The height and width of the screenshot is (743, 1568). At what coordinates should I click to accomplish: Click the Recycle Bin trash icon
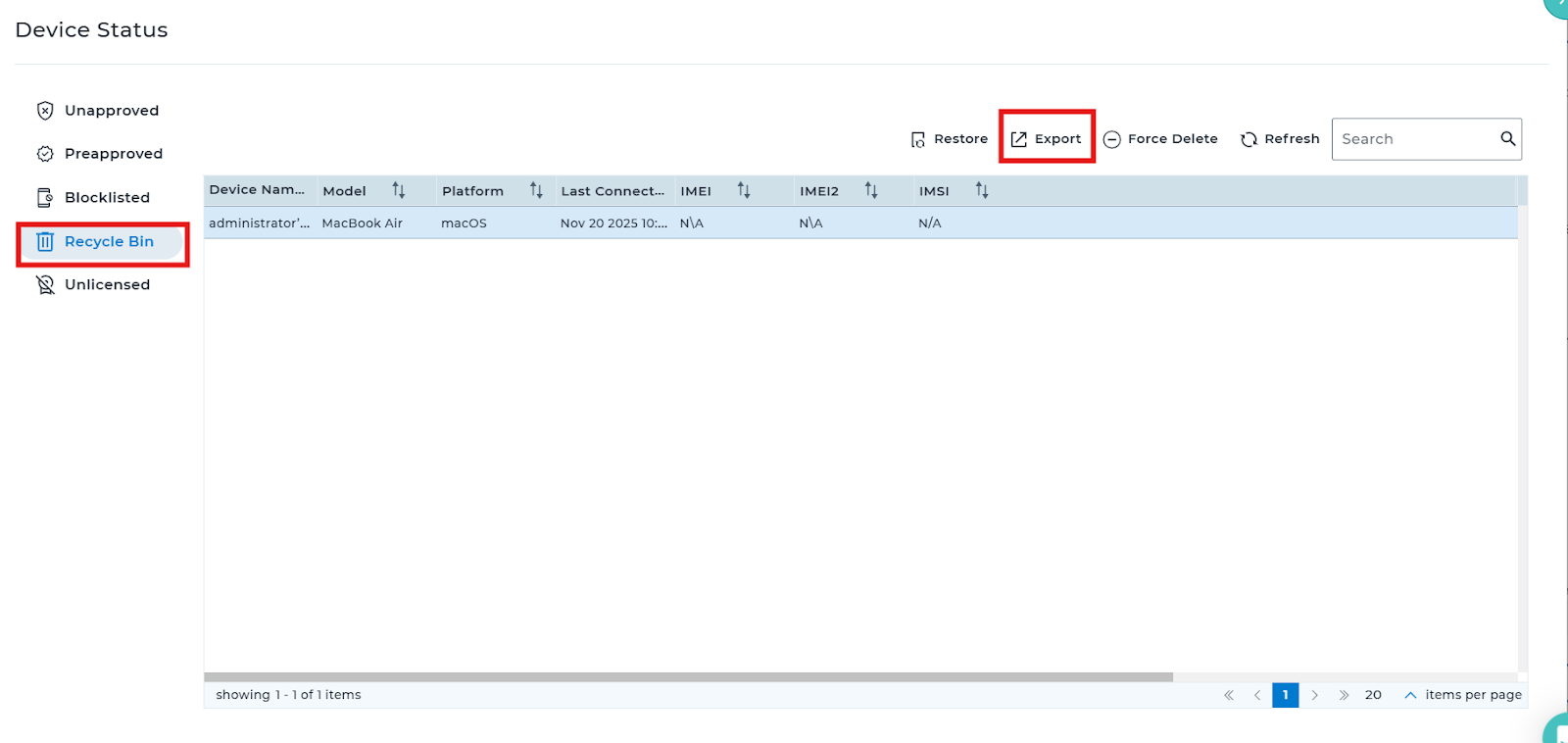pos(45,242)
